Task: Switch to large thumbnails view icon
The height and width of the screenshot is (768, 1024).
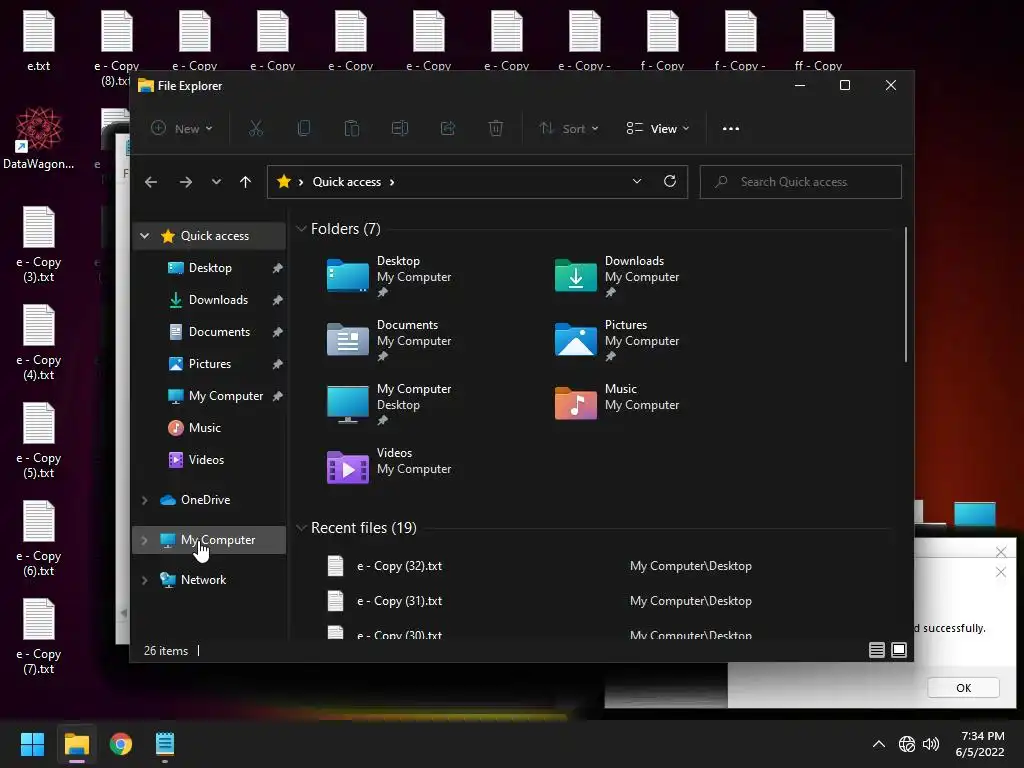Action: tap(899, 650)
